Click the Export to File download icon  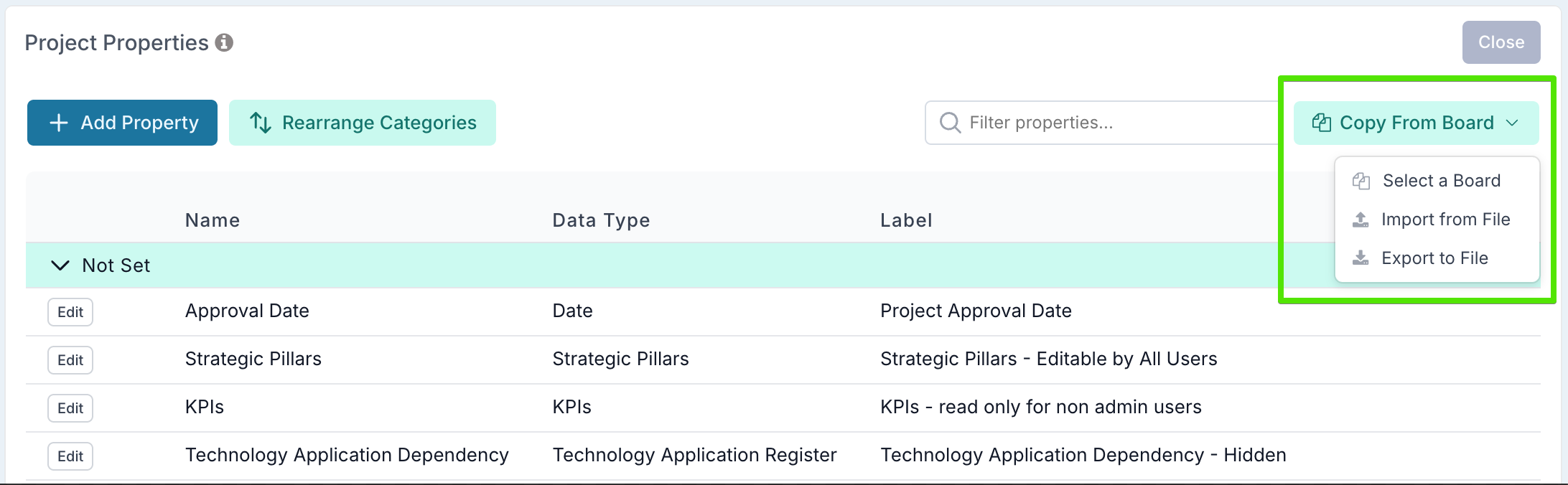(x=1361, y=258)
